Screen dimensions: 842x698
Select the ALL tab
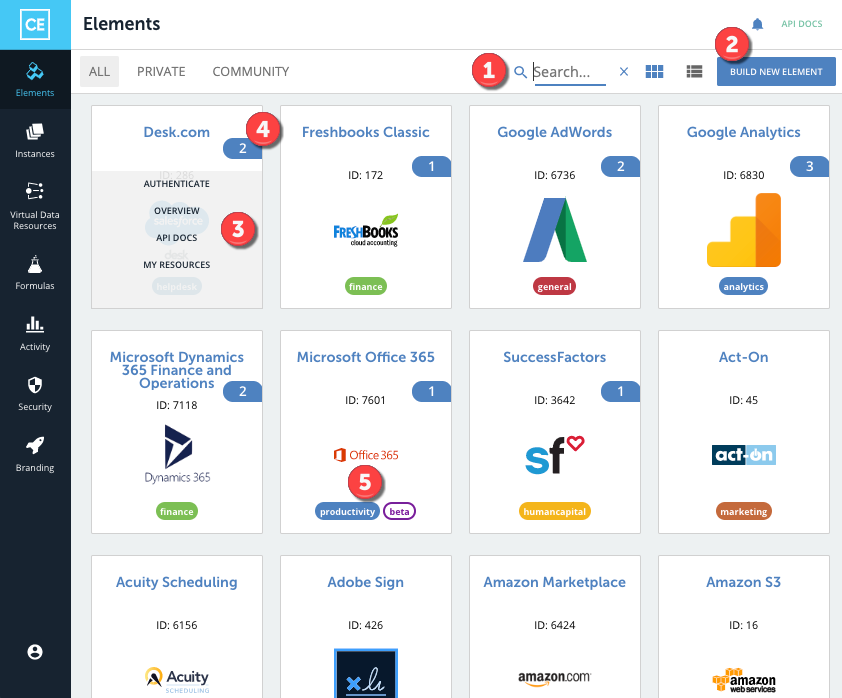tap(99, 71)
